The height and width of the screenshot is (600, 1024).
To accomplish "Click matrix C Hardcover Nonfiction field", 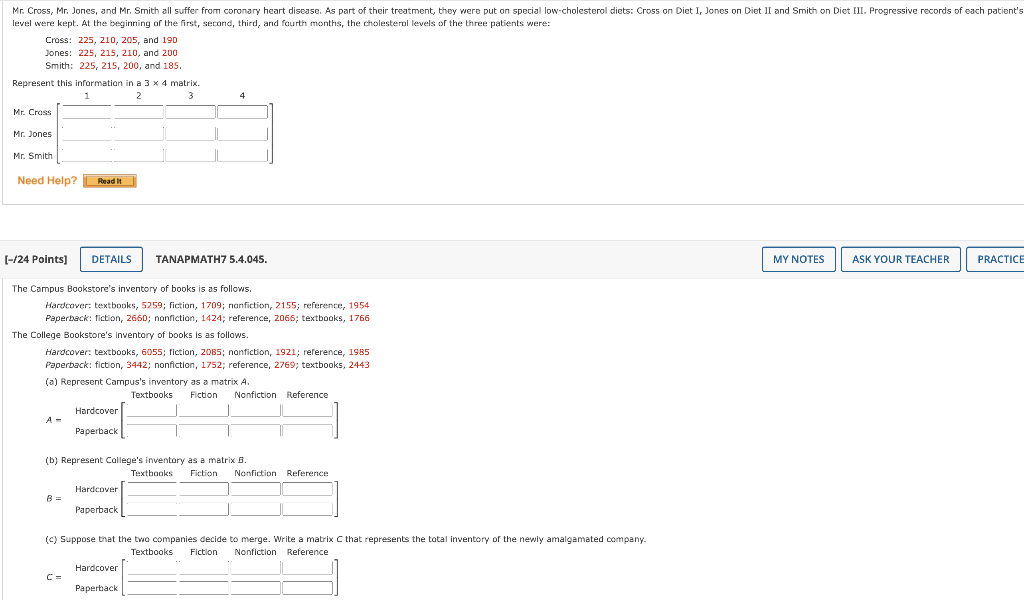I will pos(255,568).
